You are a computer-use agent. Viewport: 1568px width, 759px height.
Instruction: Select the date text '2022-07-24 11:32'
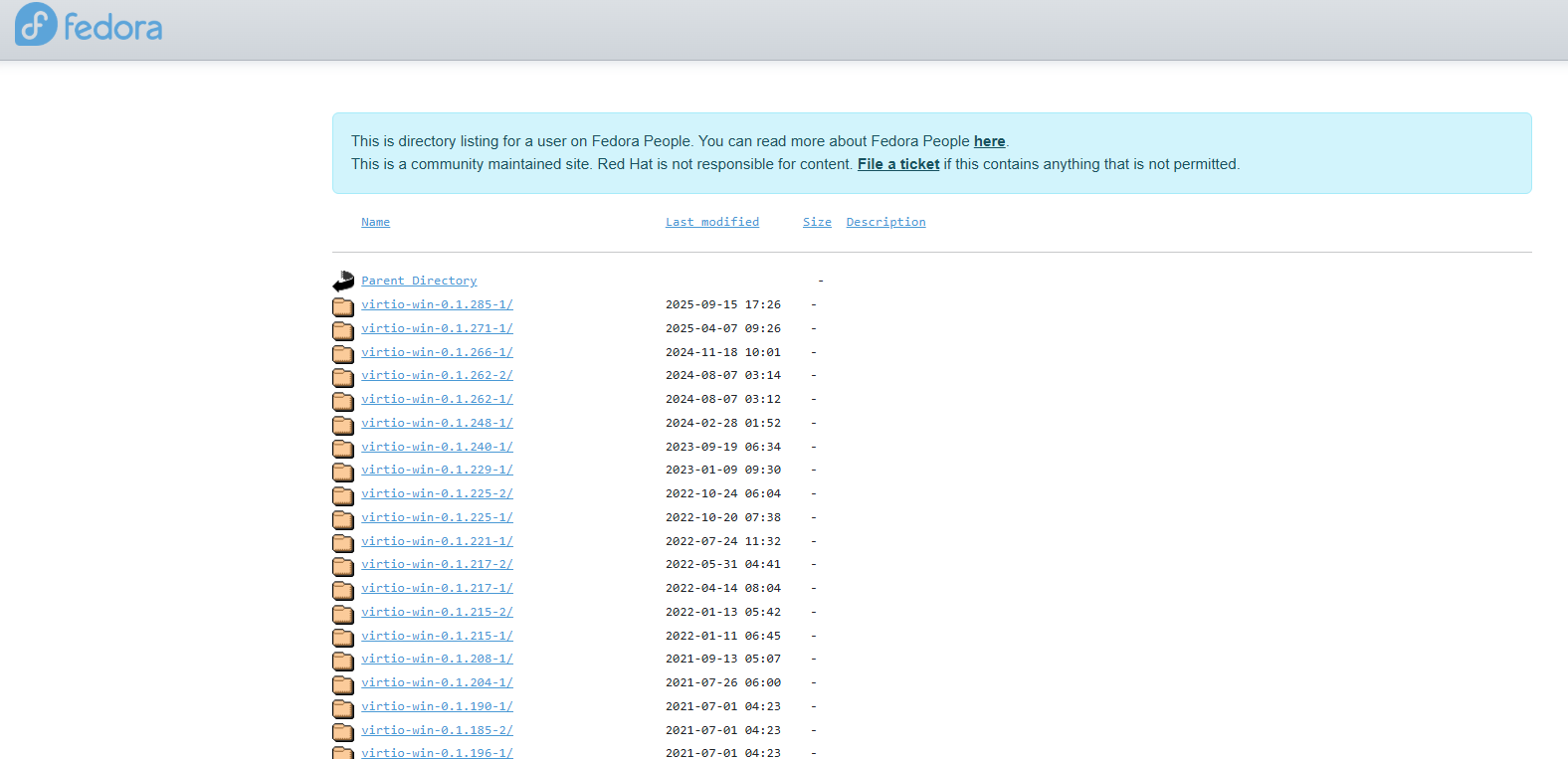[x=723, y=541]
